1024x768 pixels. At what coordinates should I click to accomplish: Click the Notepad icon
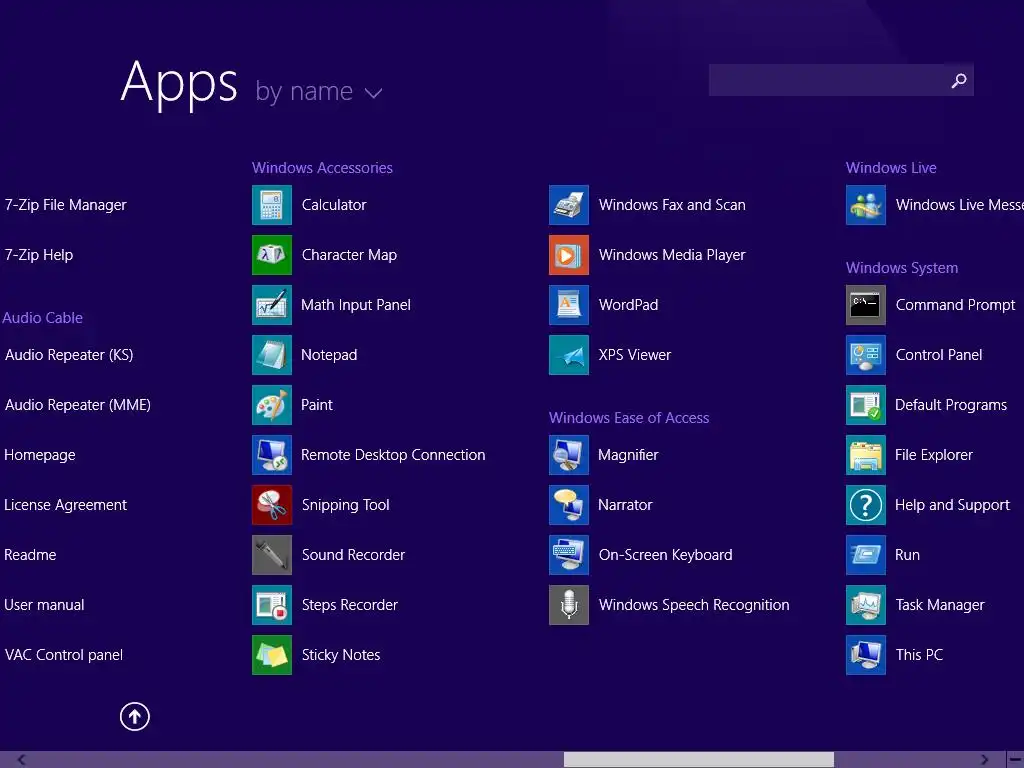pyautogui.click(x=272, y=355)
